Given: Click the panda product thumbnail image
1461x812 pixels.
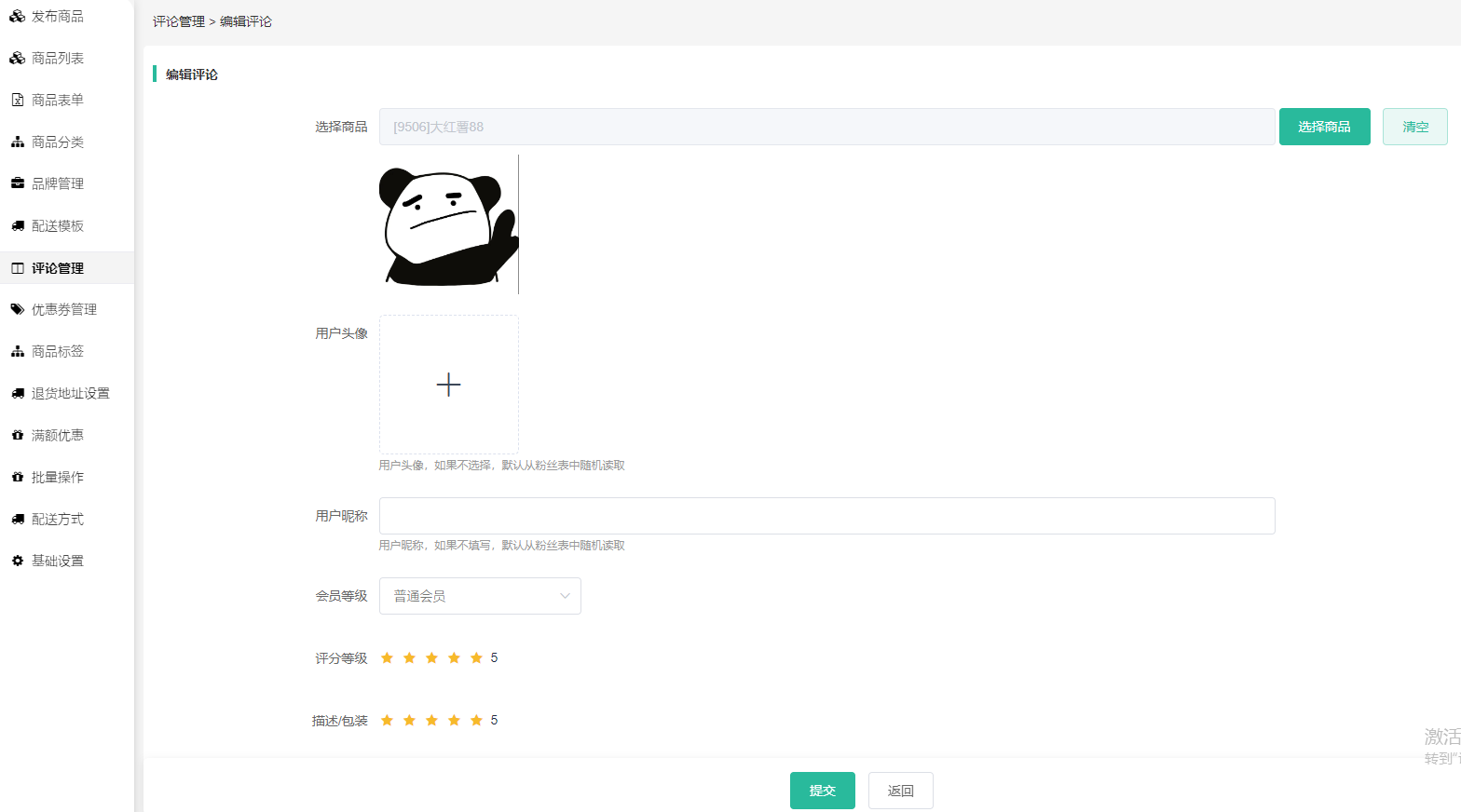Looking at the screenshot, I should pos(448,225).
